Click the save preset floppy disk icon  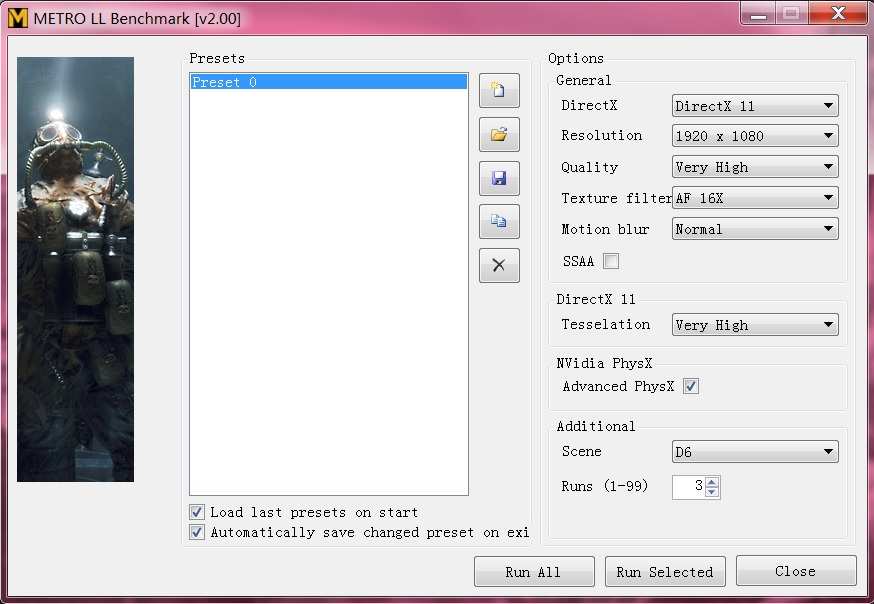[499, 178]
